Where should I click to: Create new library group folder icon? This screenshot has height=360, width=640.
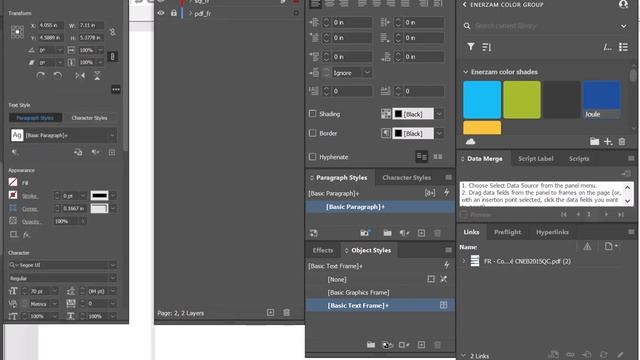[x=594, y=142]
